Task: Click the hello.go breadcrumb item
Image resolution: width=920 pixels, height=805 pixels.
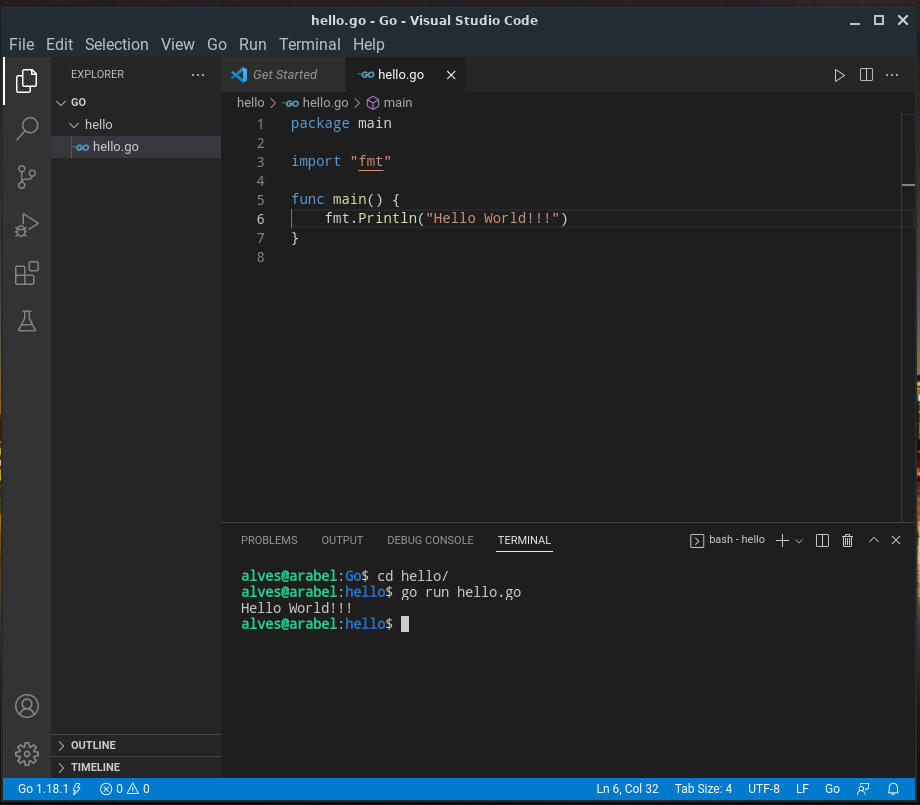Action: tap(317, 103)
